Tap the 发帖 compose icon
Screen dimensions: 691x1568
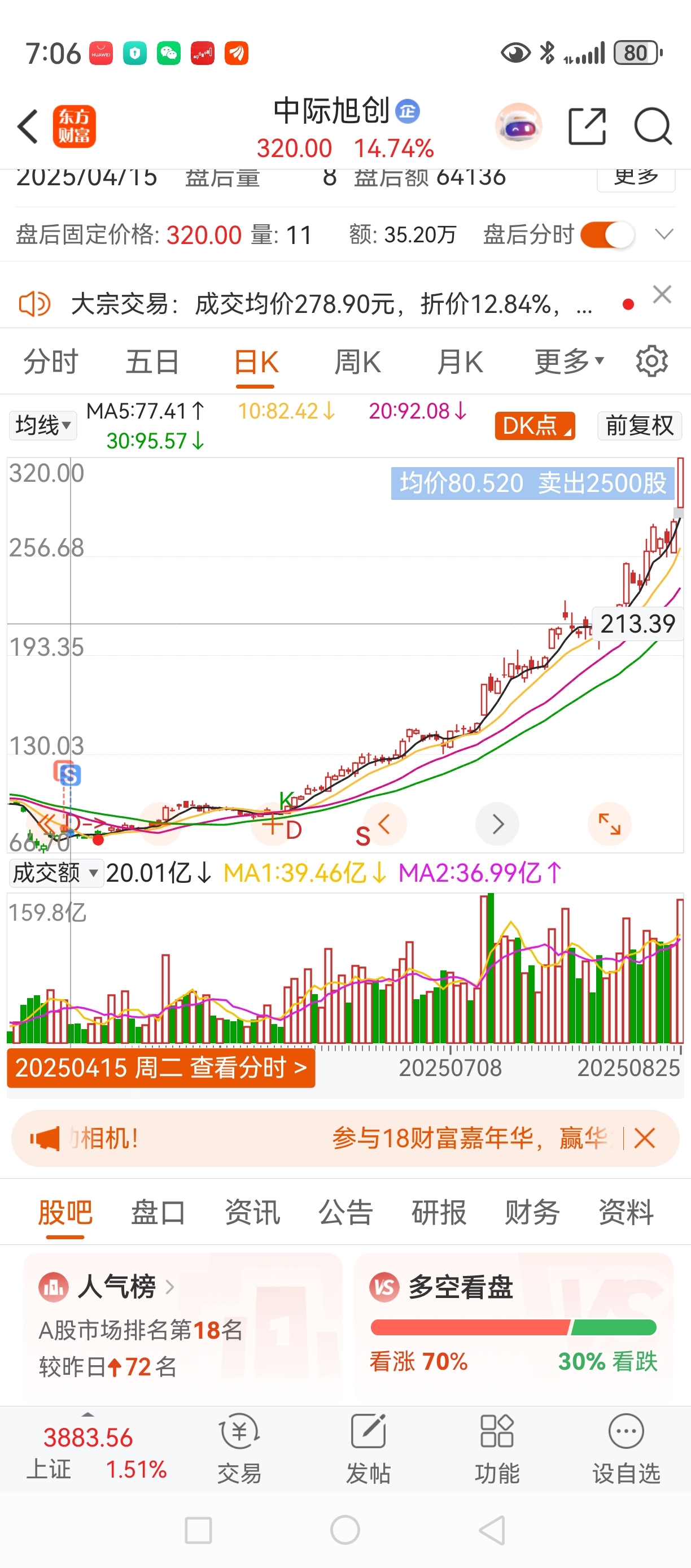point(368,1432)
